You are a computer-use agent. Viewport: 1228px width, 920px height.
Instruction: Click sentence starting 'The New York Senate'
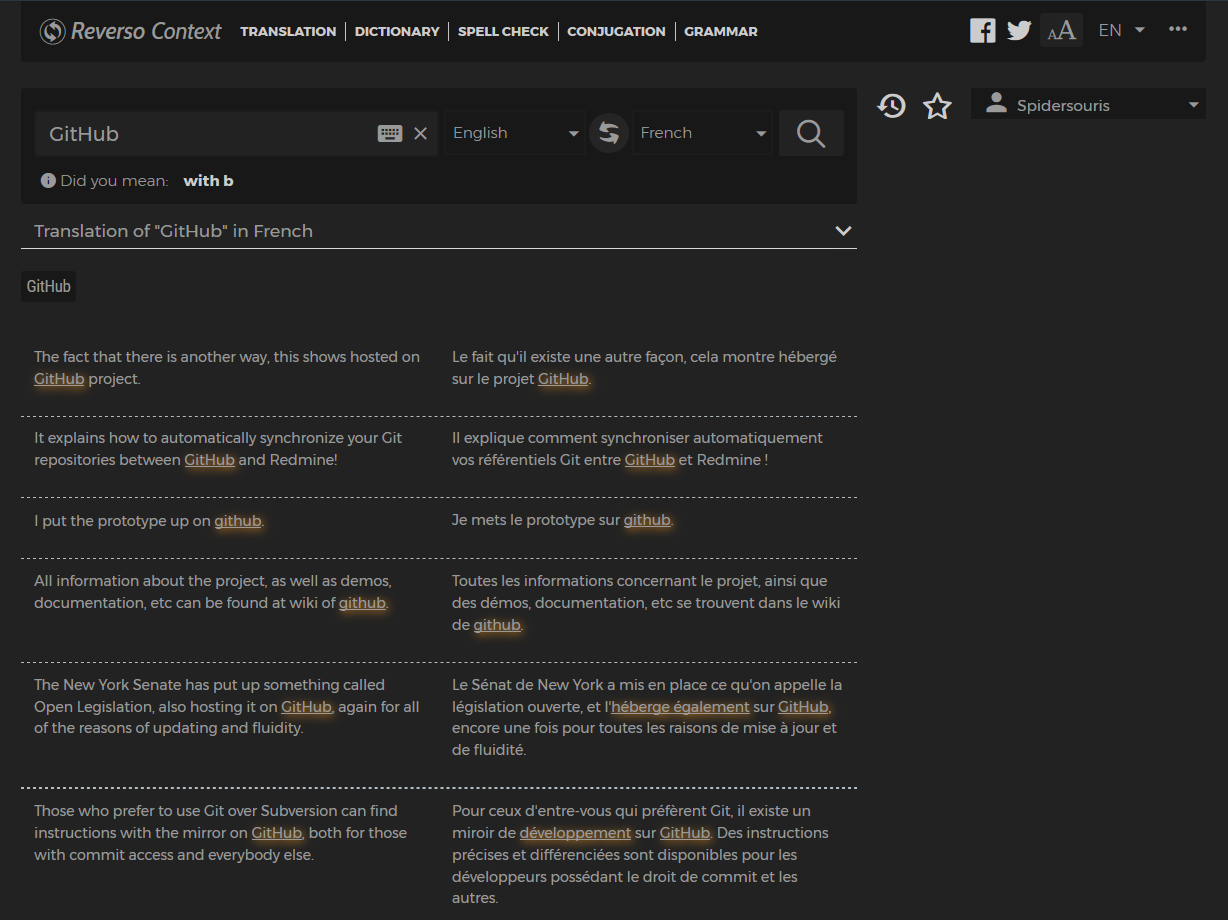pos(227,707)
